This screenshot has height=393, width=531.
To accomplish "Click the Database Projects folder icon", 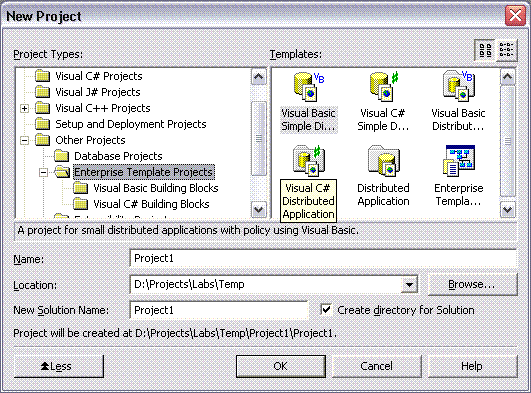I will pos(62,156).
